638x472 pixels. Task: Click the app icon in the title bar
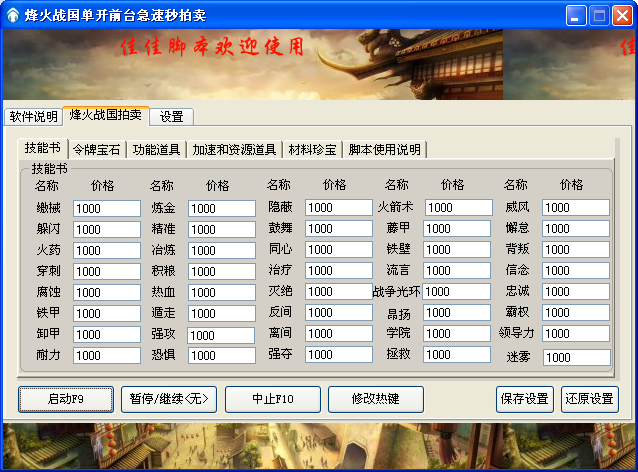pyautogui.click(x=13, y=15)
